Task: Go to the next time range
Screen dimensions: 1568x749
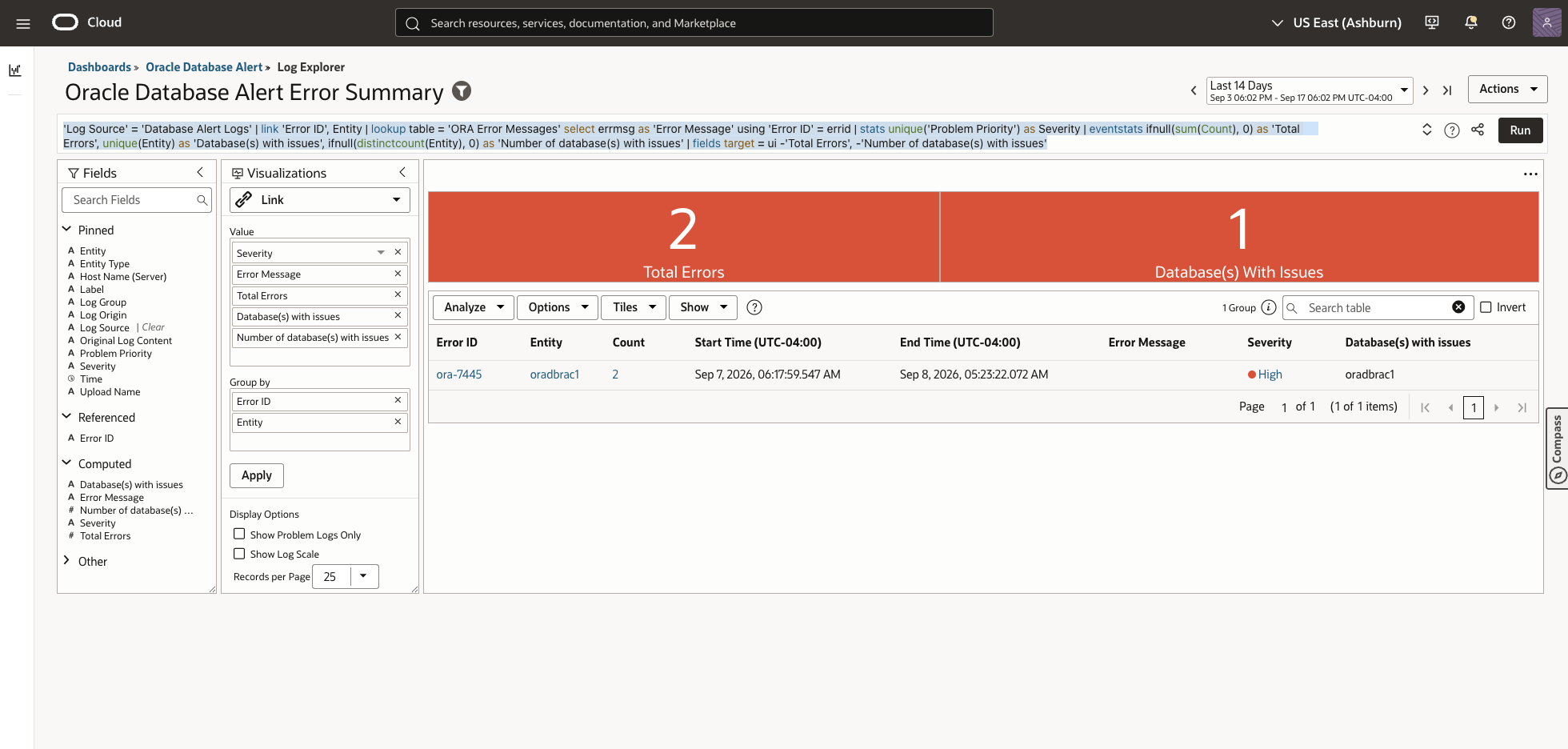Action: (1426, 90)
